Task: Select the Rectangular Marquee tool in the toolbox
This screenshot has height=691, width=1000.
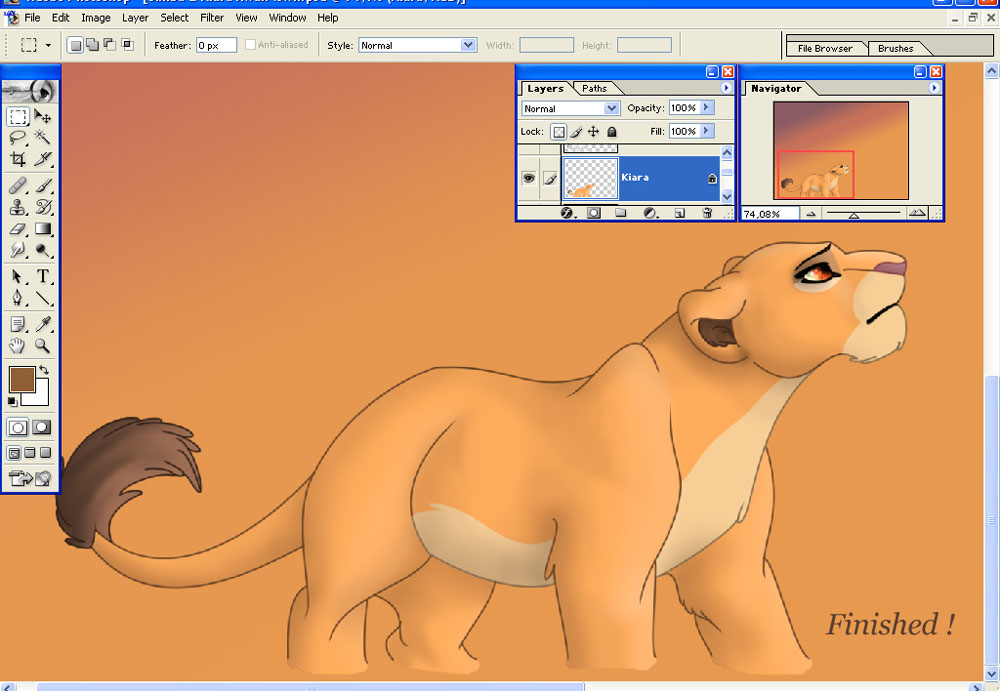Action: [x=18, y=116]
